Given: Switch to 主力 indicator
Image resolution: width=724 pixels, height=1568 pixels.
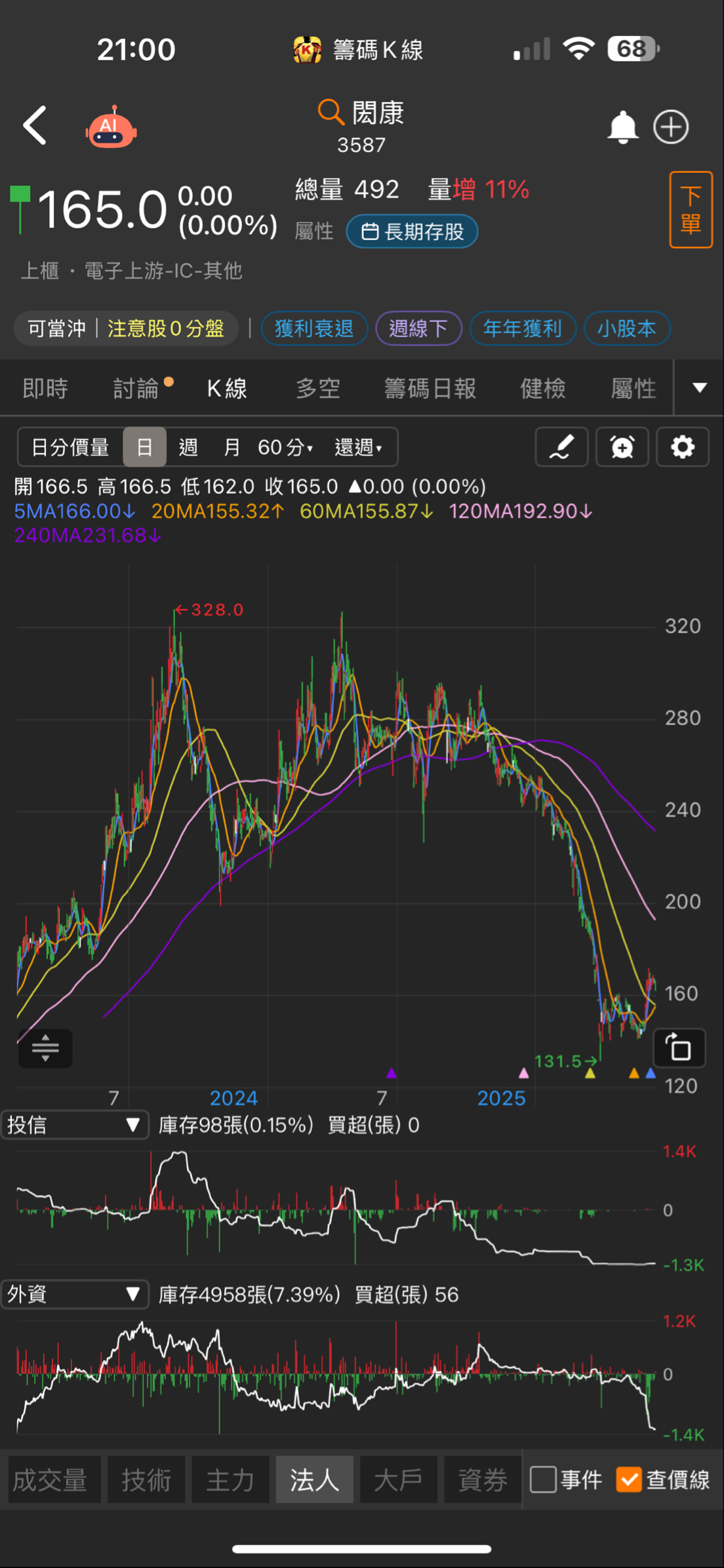Looking at the screenshot, I should 230,1480.
